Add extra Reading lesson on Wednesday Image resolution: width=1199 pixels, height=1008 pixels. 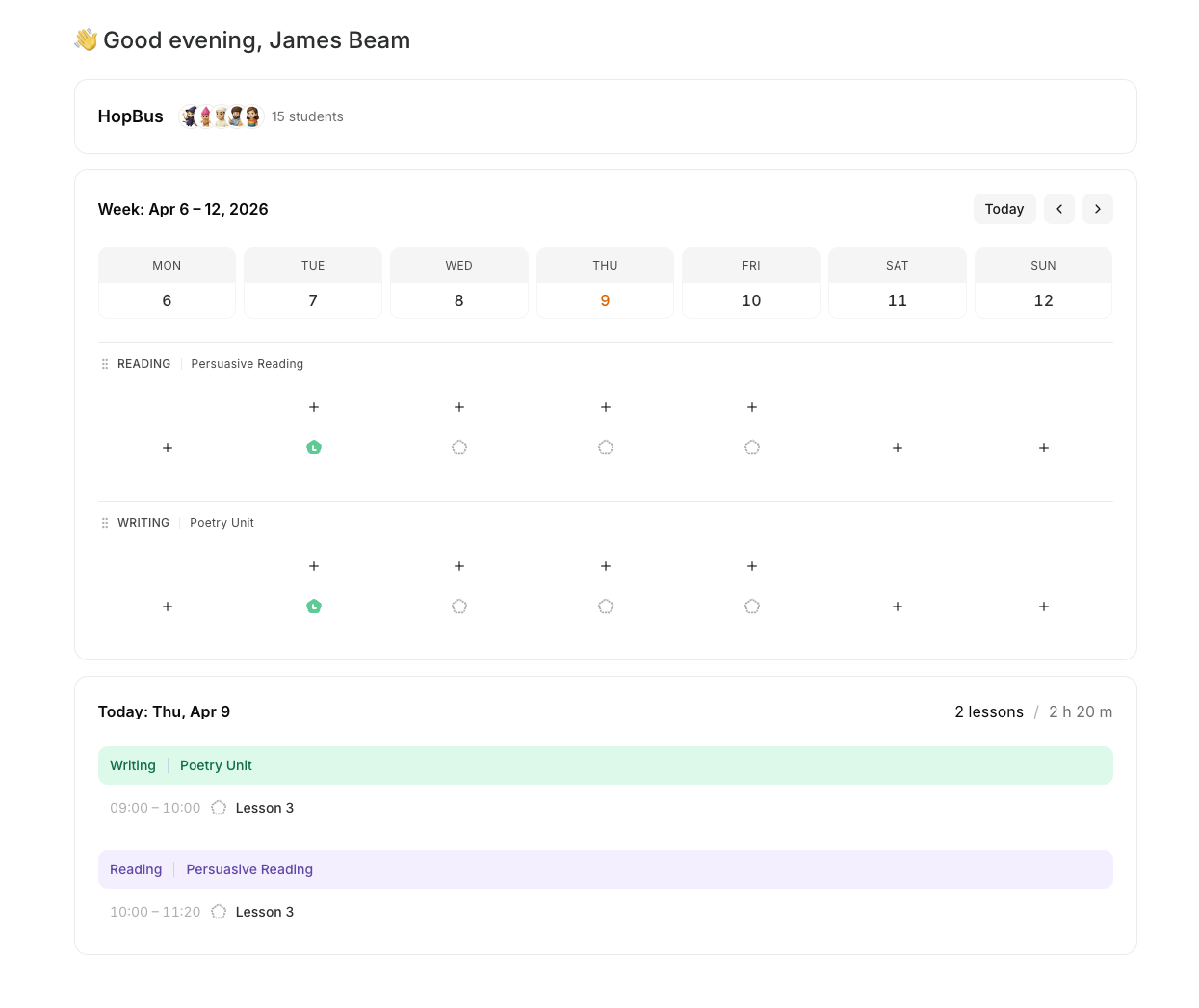(x=459, y=407)
